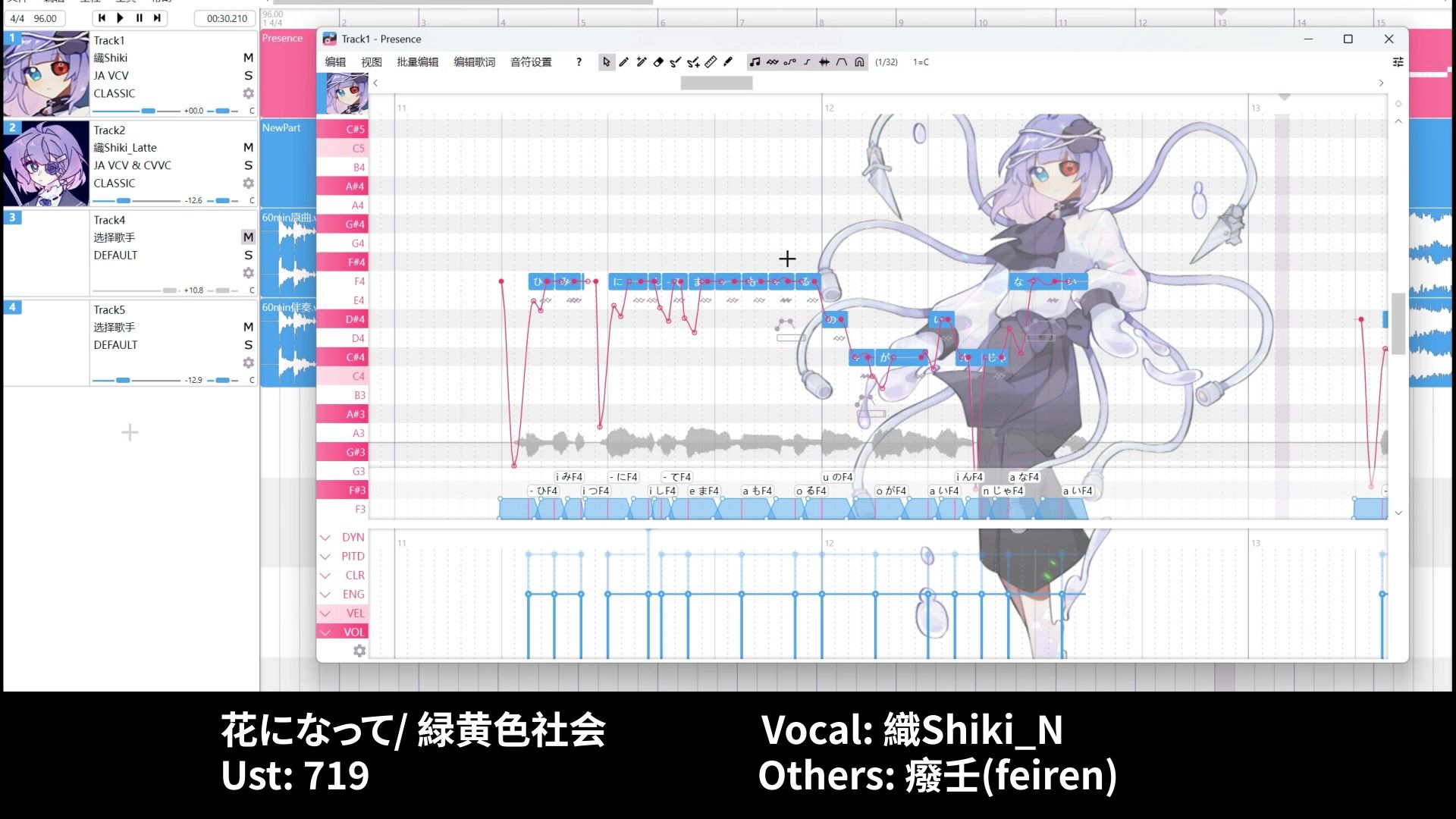The image size is (1456, 819).
Task: Open the (1/32) snap division dropdown
Action: point(886,62)
